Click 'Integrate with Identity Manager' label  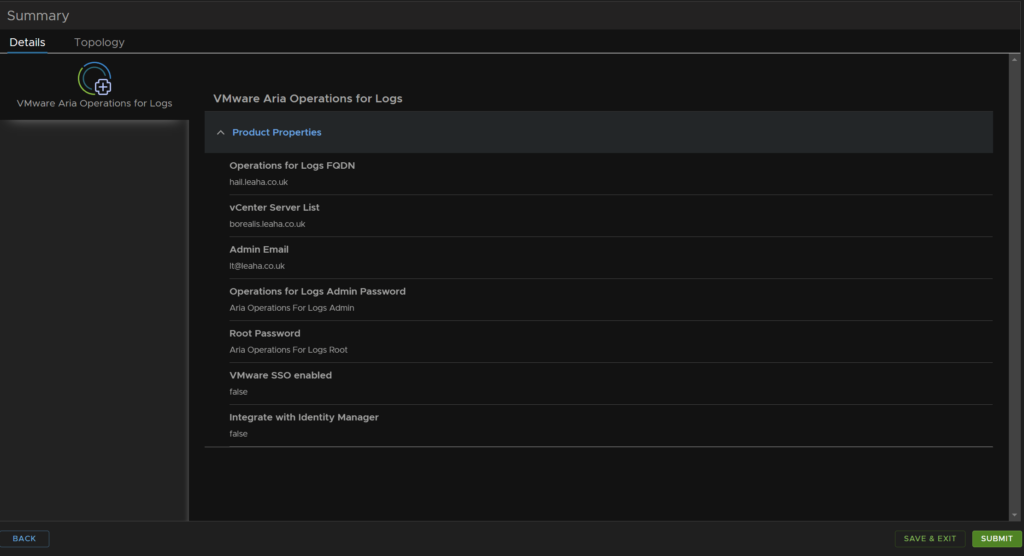coord(304,417)
